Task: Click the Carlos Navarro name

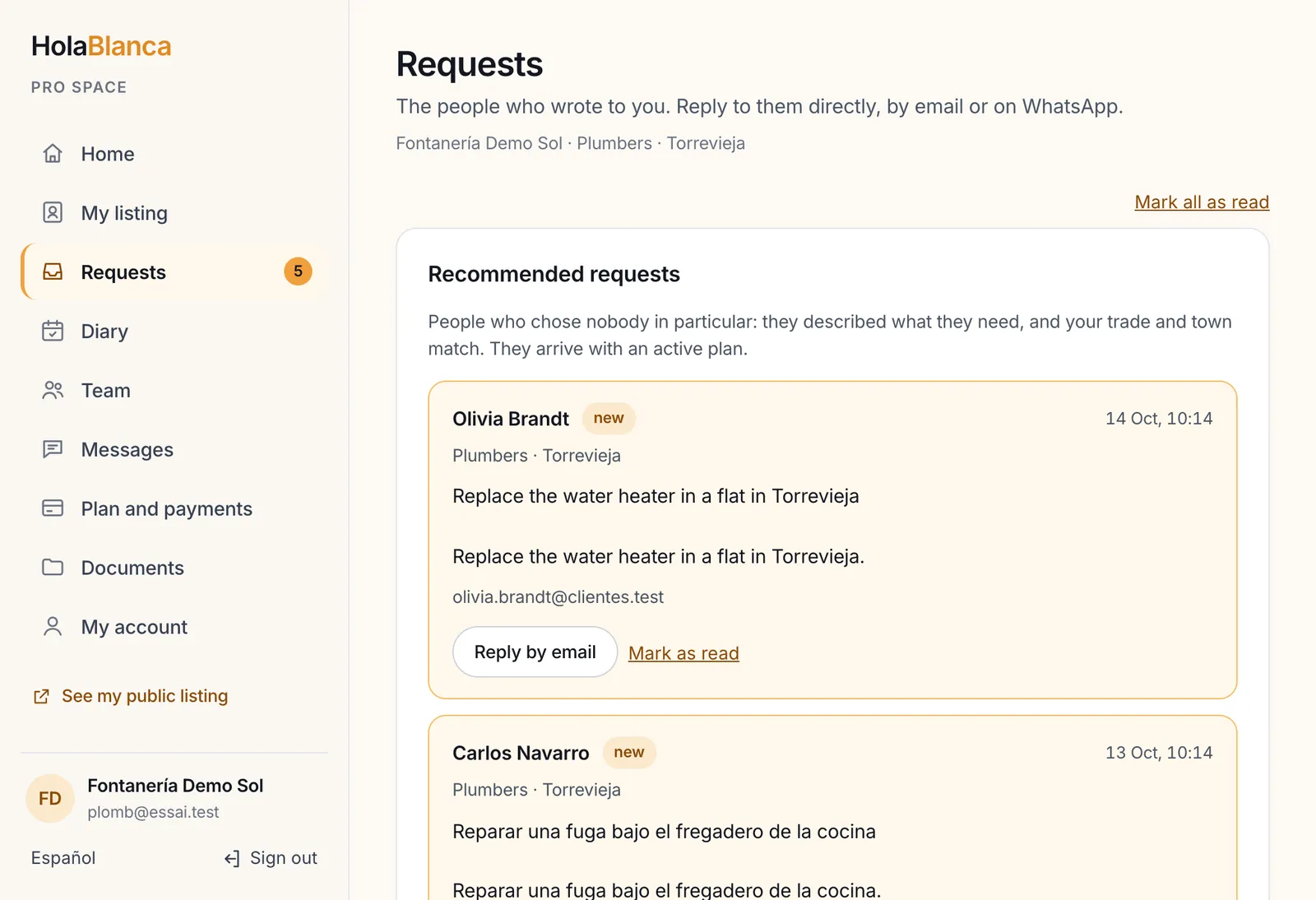Action: (x=521, y=753)
